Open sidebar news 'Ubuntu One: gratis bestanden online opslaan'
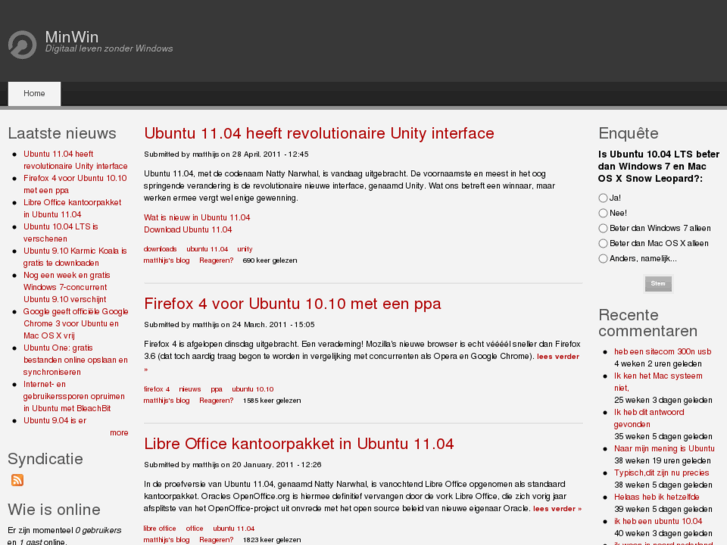Screen dimensions: 727x545 [x=75, y=360]
